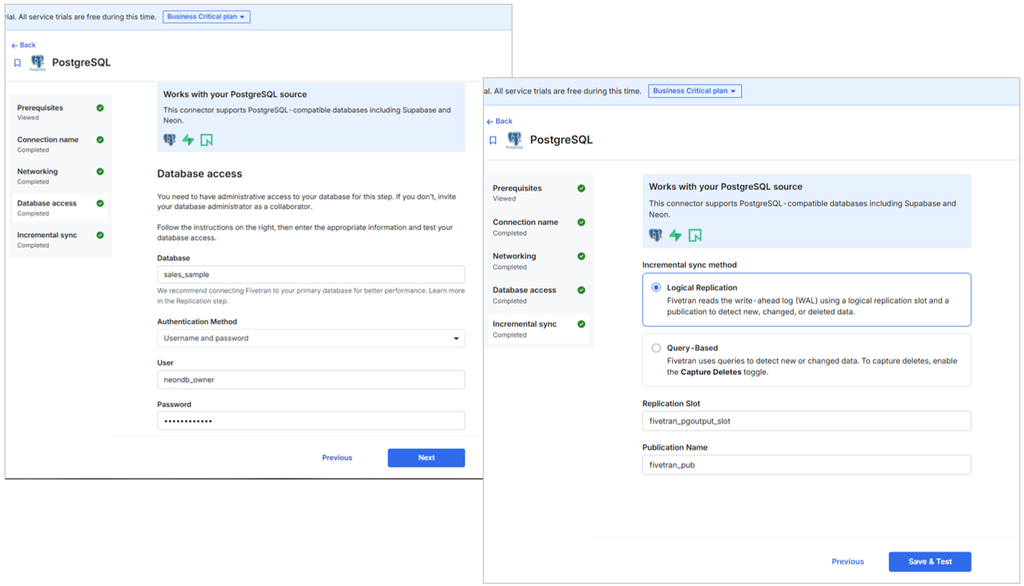Click the Replication Slot input field
Viewport: 1024px width, 586px height.
click(807, 421)
